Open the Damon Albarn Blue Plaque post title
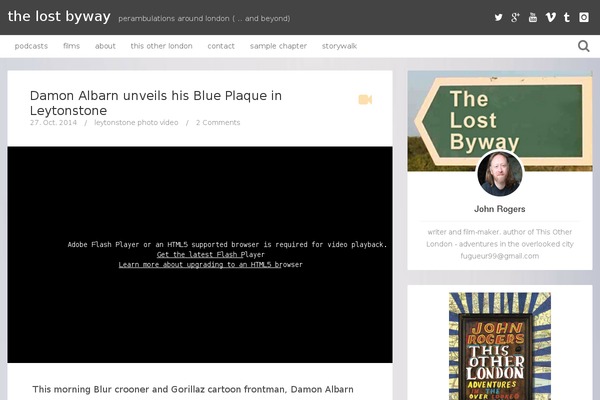The height and width of the screenshot is (400, 600). coord(156,103)
